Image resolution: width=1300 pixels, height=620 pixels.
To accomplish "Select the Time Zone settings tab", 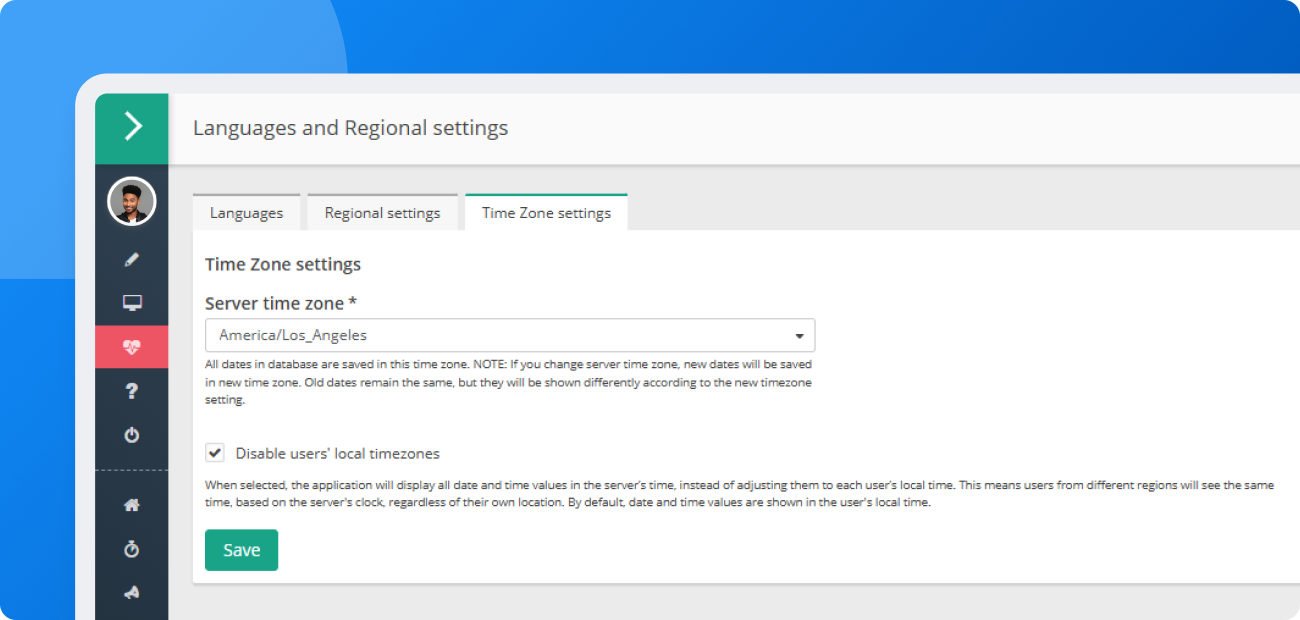I will [546, 213].
